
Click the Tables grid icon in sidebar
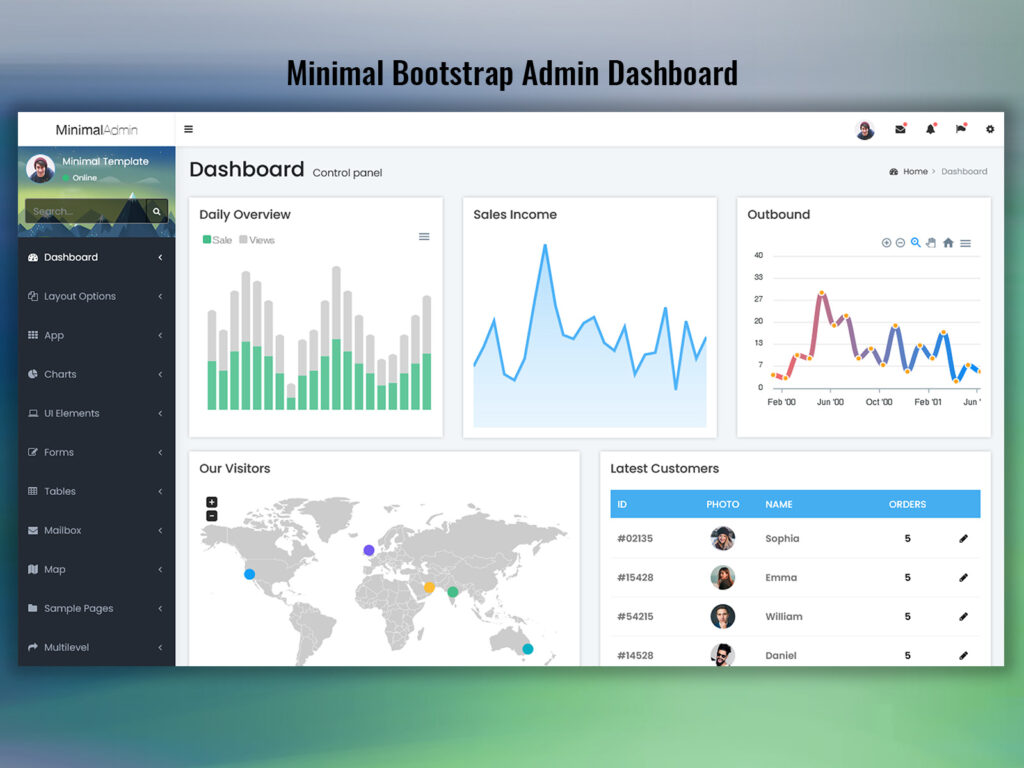click(x=33, y=491)
